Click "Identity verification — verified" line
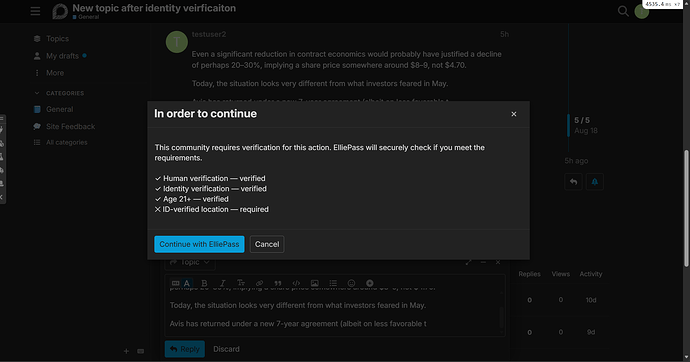The width and height of the screenshot is (690, 362). tap(211, 189)
